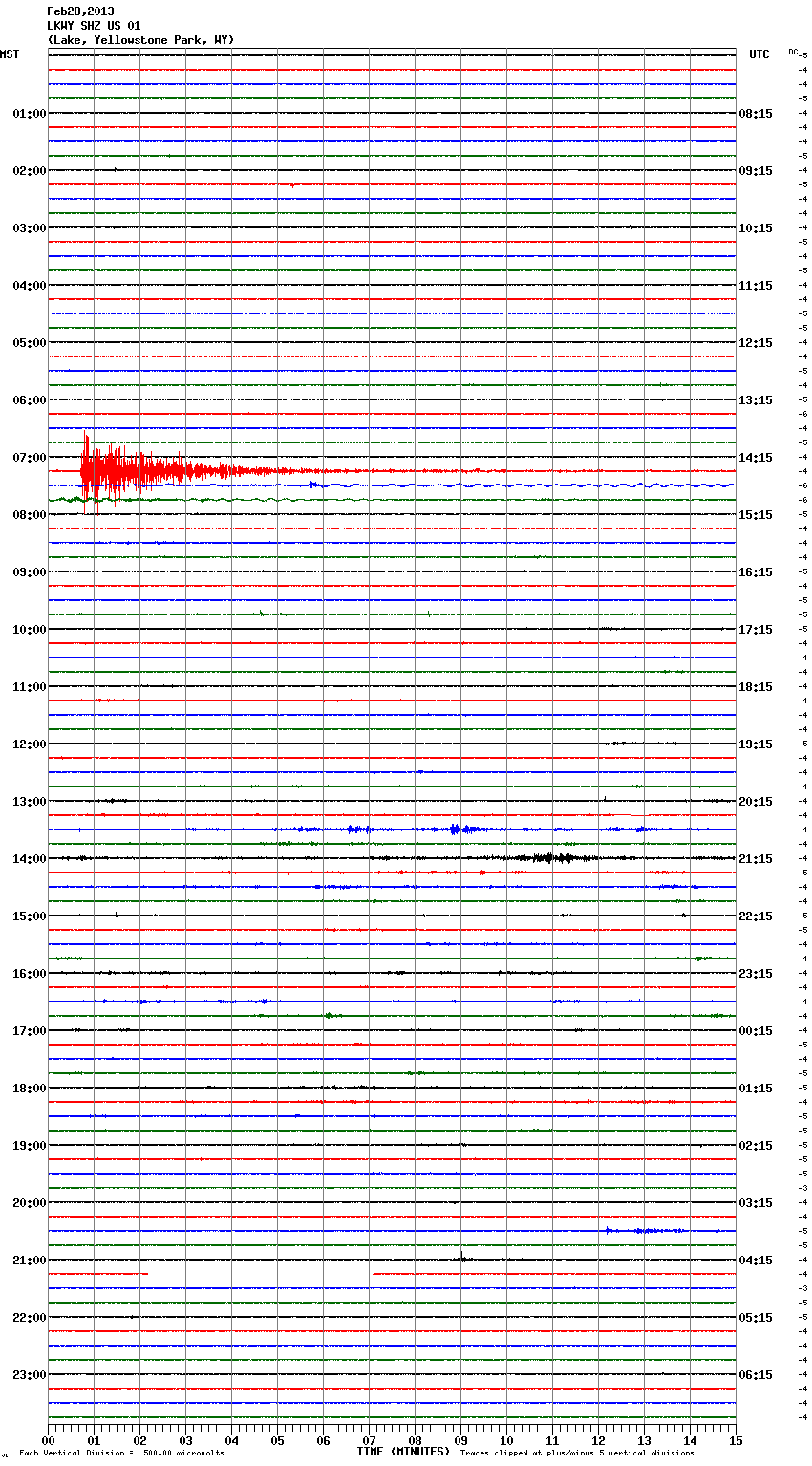The width and height of the screenshot is (812, 1466).
Task: Click the traces clipped footnote text
Action: [577, 1454]
